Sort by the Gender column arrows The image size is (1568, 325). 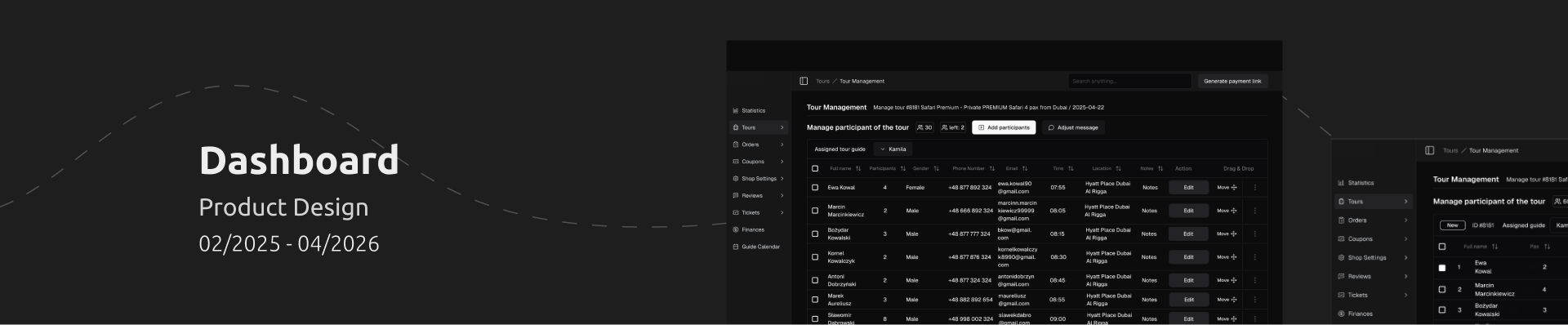936,169
